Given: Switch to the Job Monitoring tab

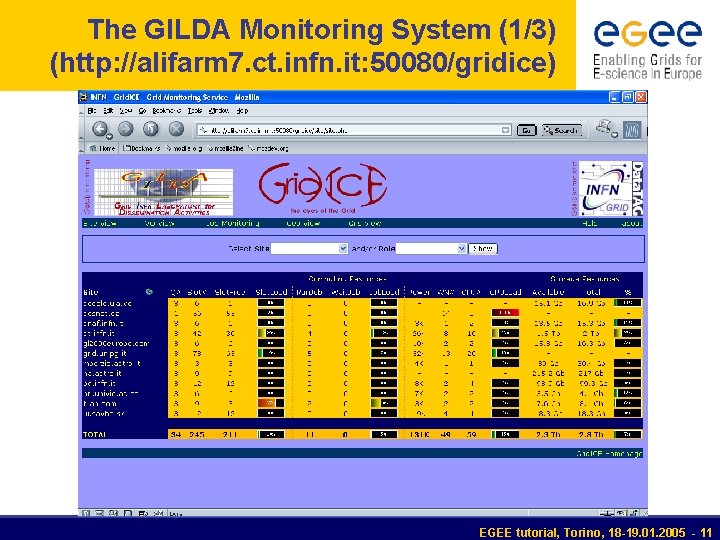Looking at the screenshot, I should [233, 224].
